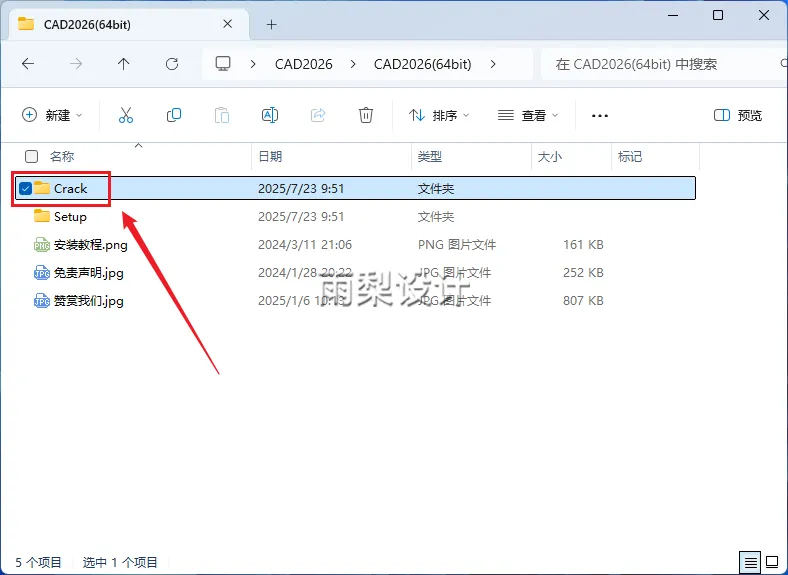Open the 新建 dropdown menu
Viewport: 788px width, 575px height.
[52, 115]
